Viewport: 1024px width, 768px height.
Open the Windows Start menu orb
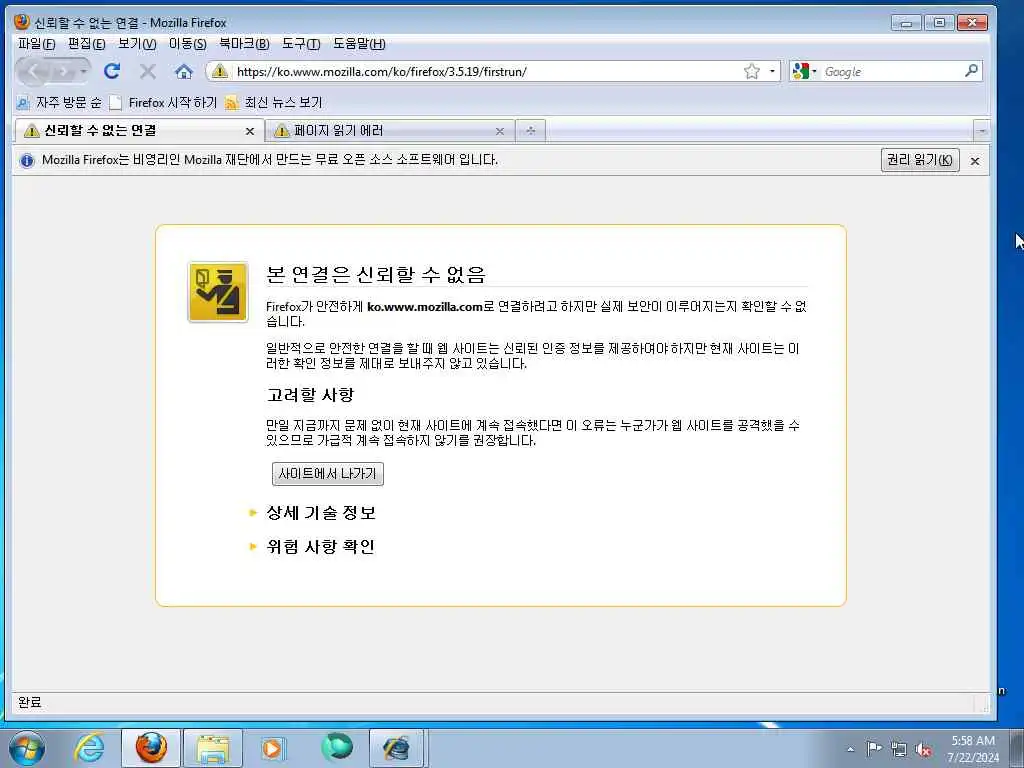27,748
